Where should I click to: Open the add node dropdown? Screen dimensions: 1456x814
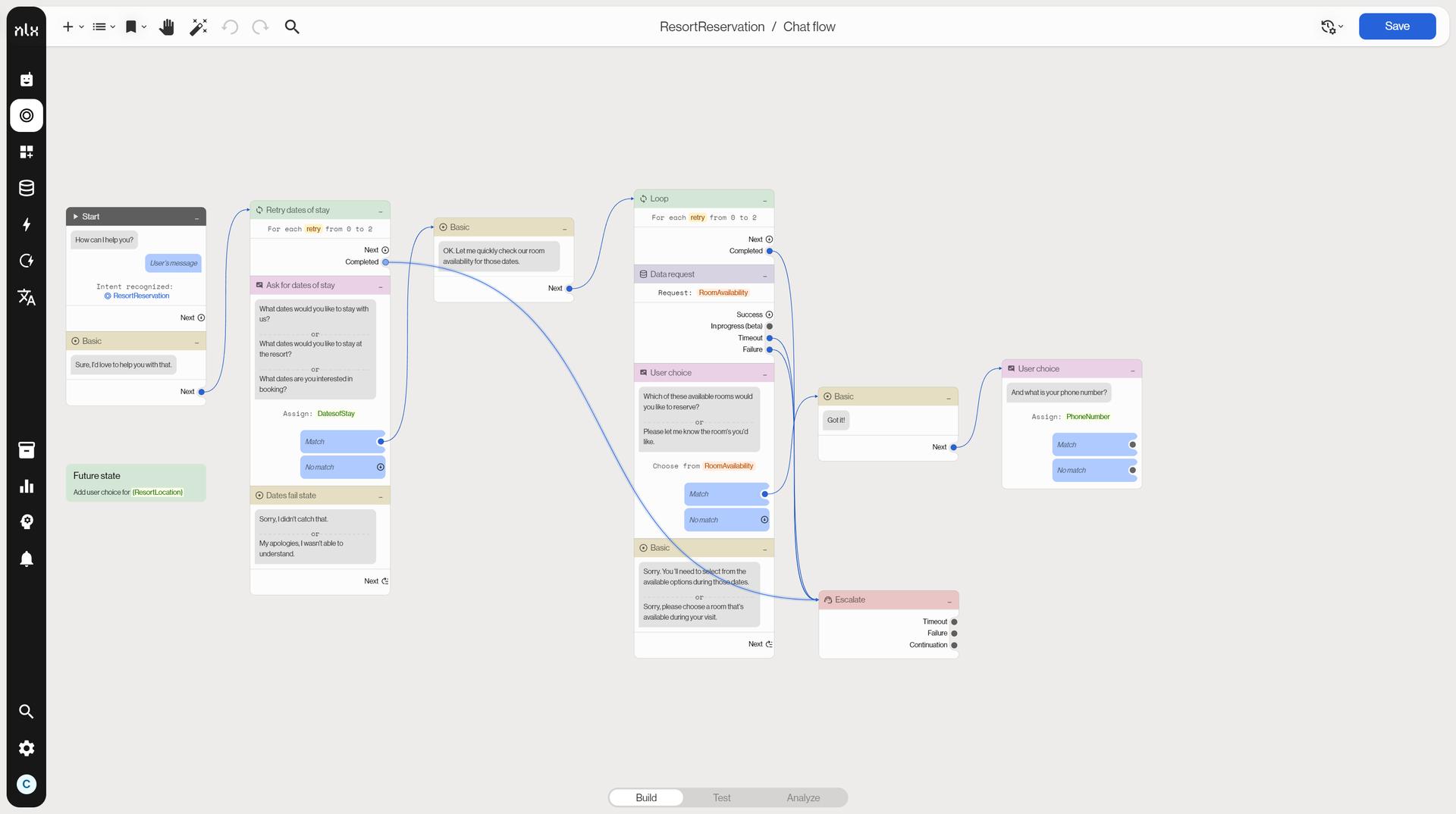[x=73, y=27]
